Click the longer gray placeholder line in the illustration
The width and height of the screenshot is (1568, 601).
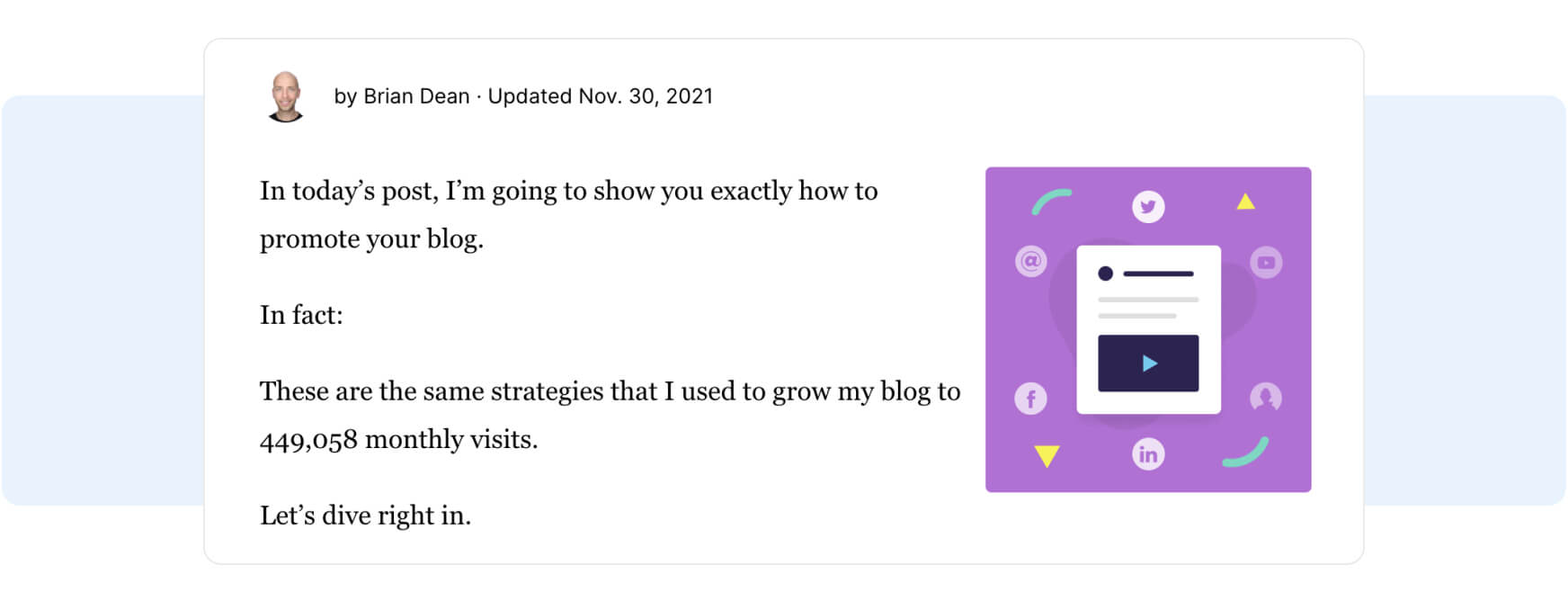click(1148, 300)
